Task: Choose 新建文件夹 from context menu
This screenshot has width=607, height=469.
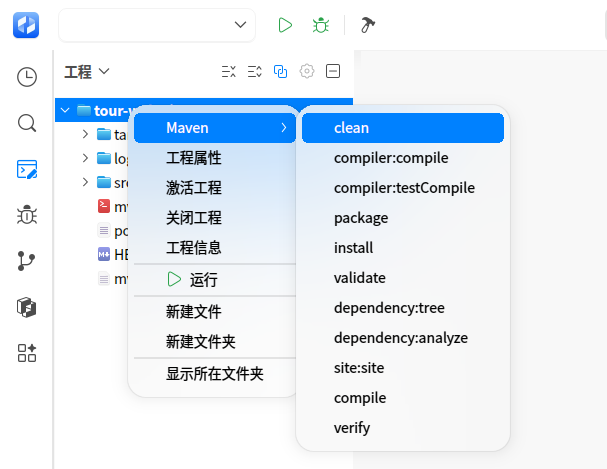Action: pos(215,342)
